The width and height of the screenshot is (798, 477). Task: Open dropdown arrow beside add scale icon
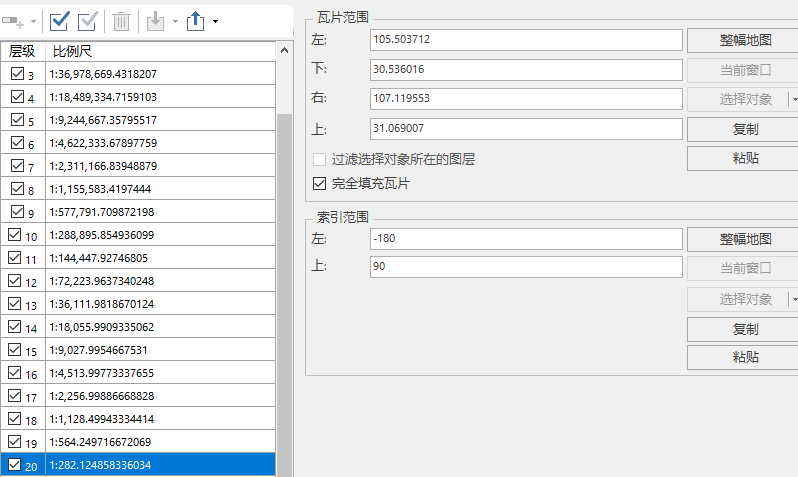coord(33,21)
